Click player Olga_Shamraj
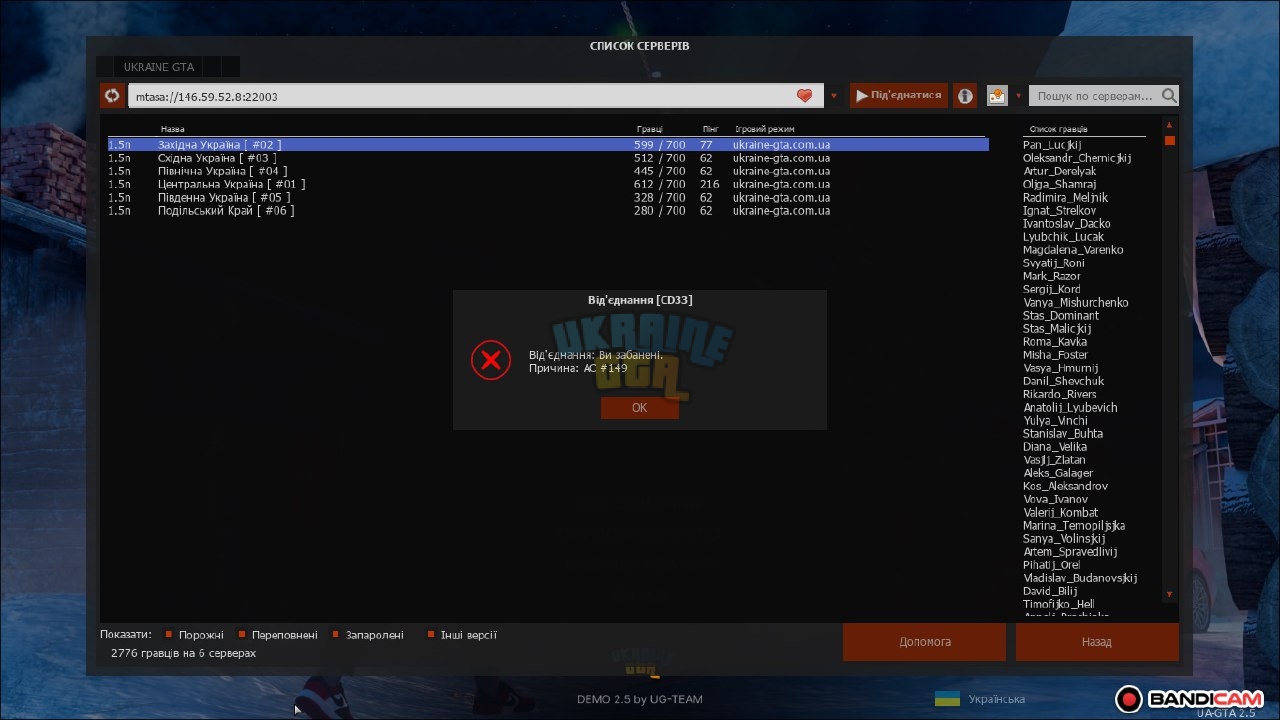 (x=1059, y=184)
